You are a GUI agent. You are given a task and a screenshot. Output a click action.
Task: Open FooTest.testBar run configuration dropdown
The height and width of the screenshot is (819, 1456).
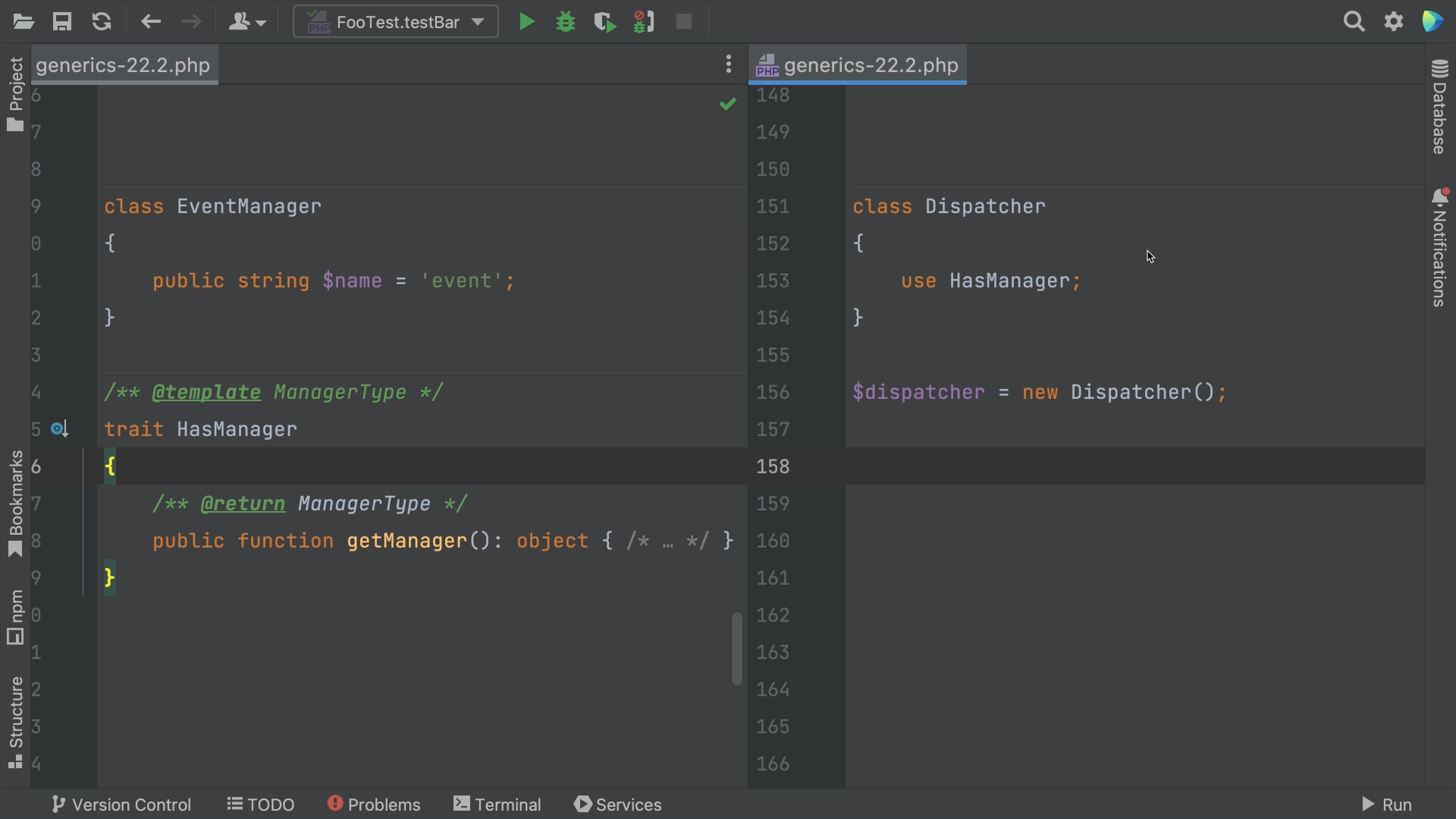396,22
